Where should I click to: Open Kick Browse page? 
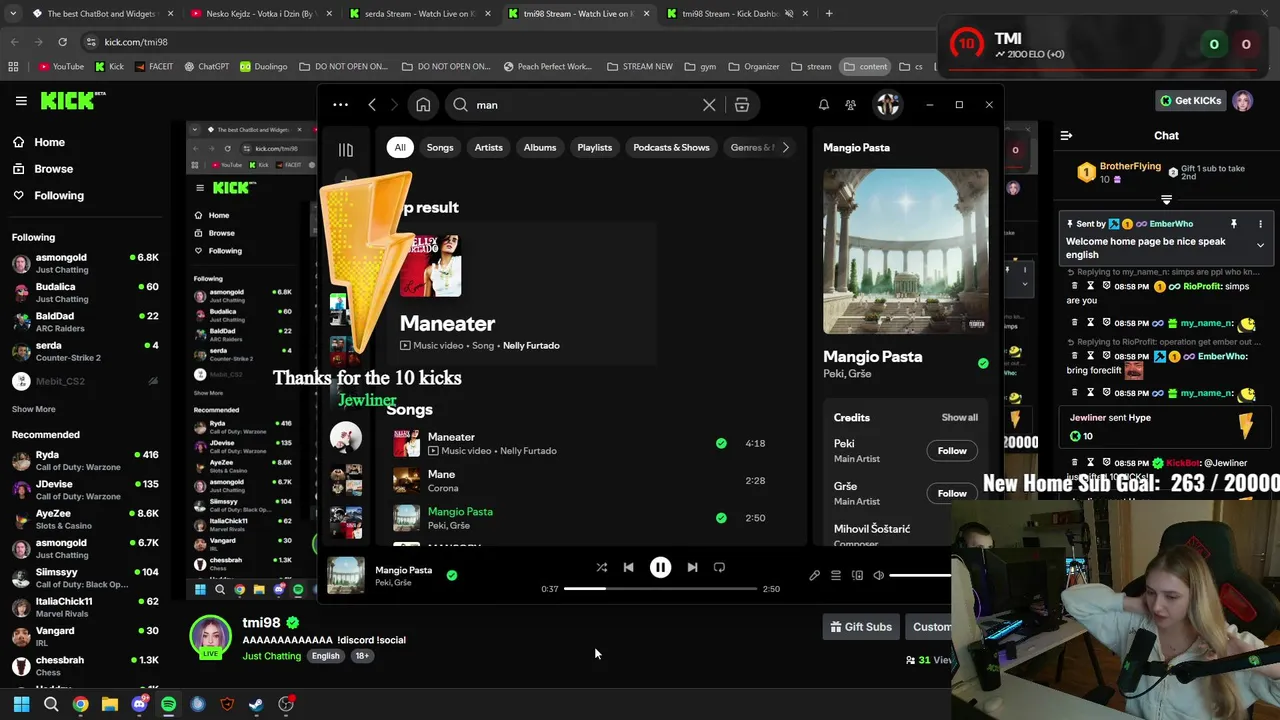53,169
